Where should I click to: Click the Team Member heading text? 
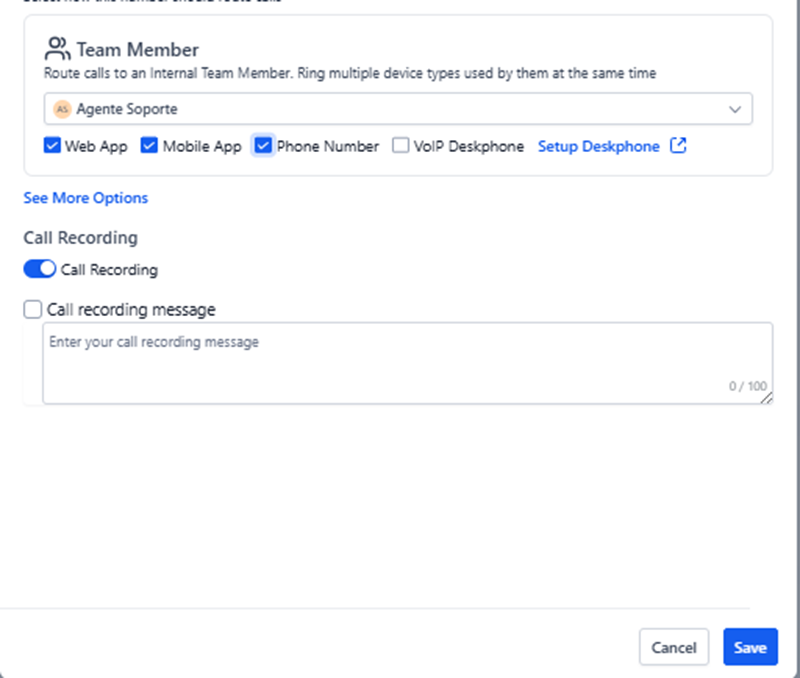click(x=137, y=50)
